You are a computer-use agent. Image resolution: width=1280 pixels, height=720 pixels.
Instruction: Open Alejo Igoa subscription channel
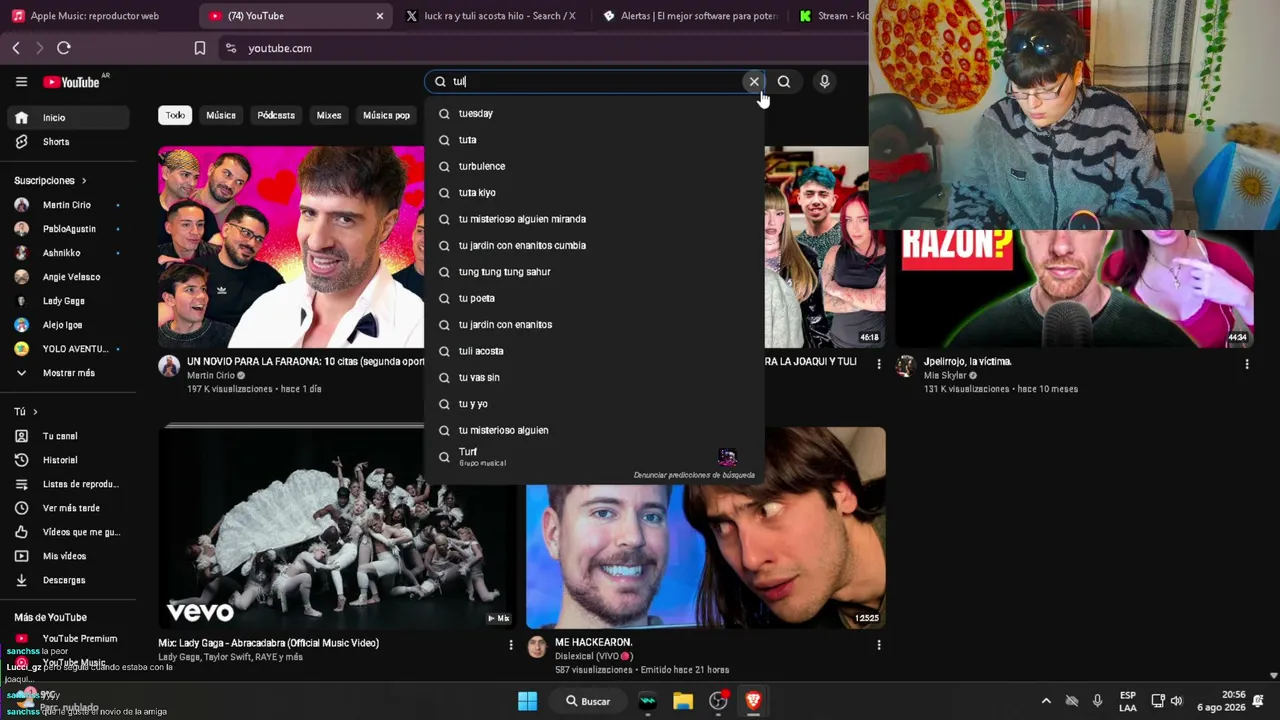click(x=68, y=325)
